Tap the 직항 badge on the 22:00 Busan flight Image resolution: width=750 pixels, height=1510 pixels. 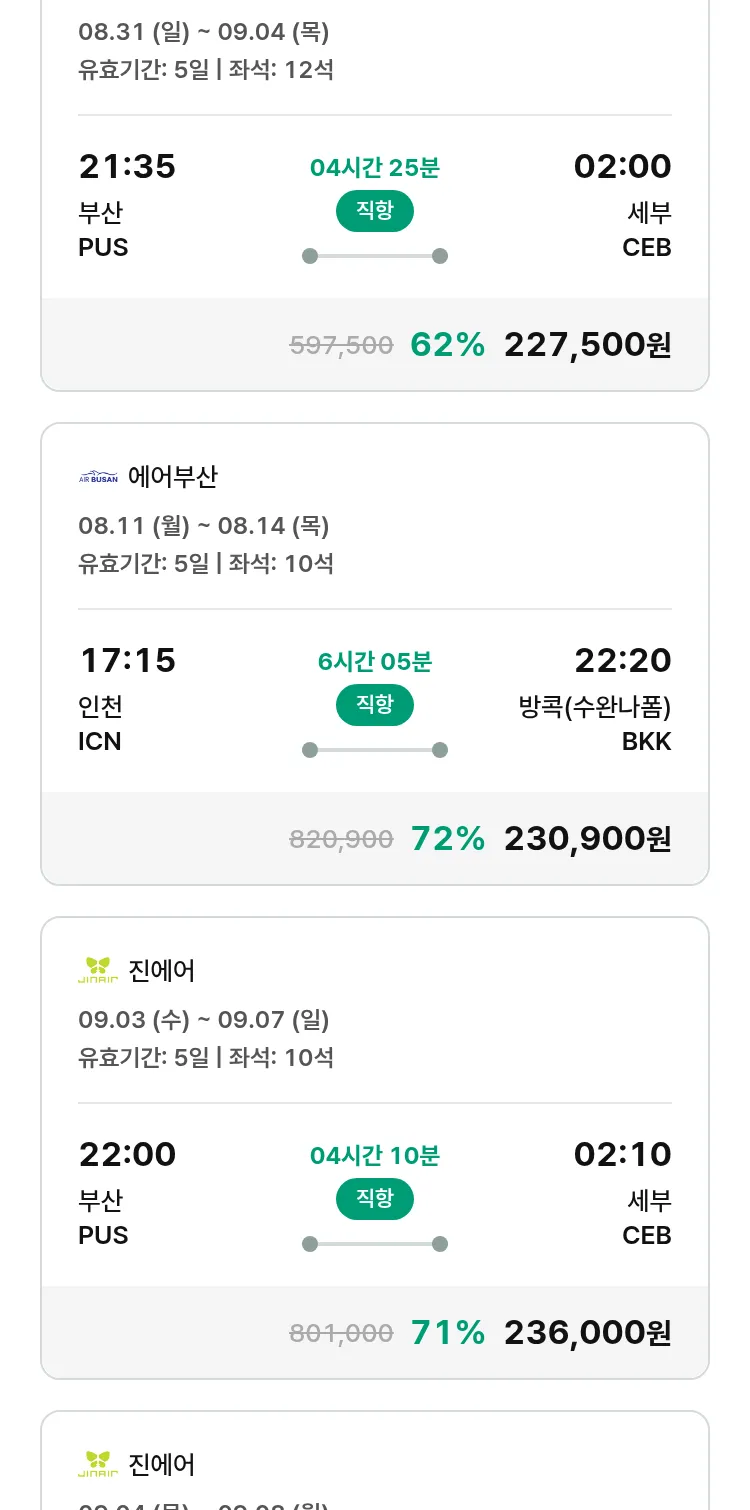tap(375, 1199)
